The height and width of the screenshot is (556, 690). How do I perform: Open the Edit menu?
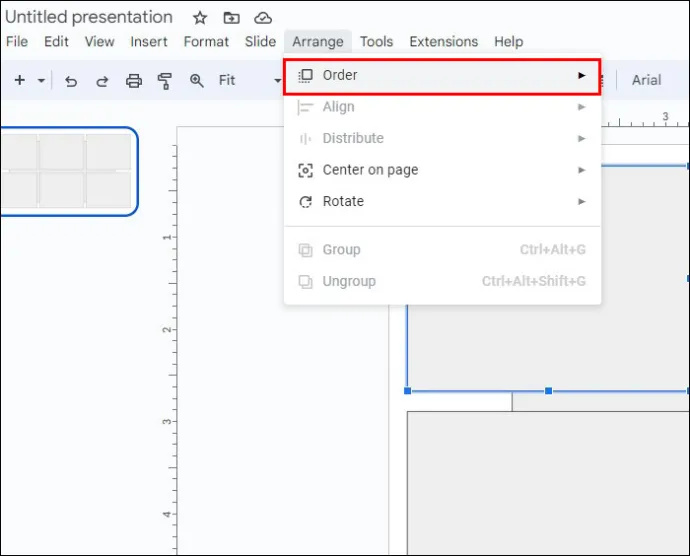56,41
